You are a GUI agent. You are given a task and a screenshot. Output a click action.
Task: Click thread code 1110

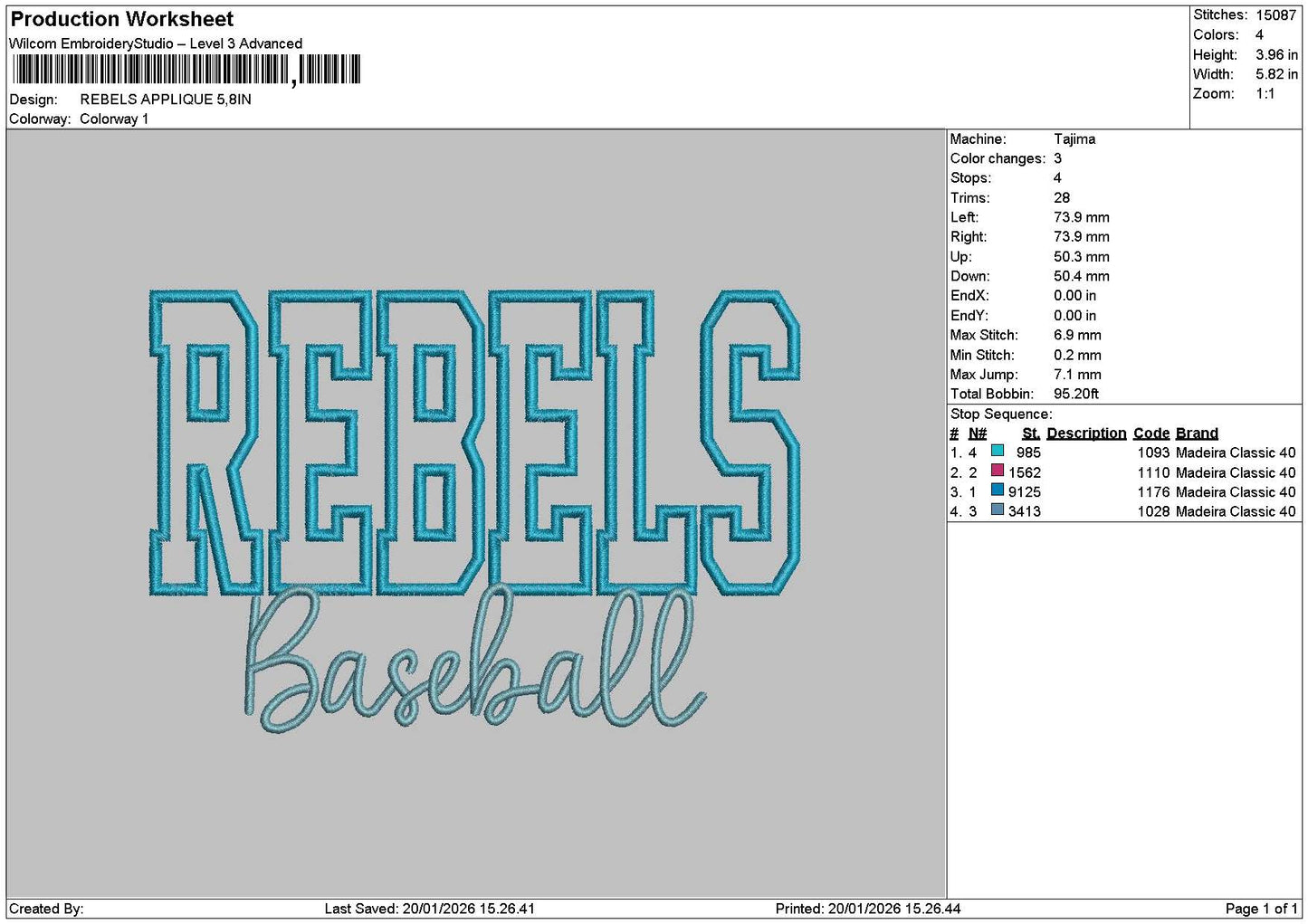point(1154,472)
